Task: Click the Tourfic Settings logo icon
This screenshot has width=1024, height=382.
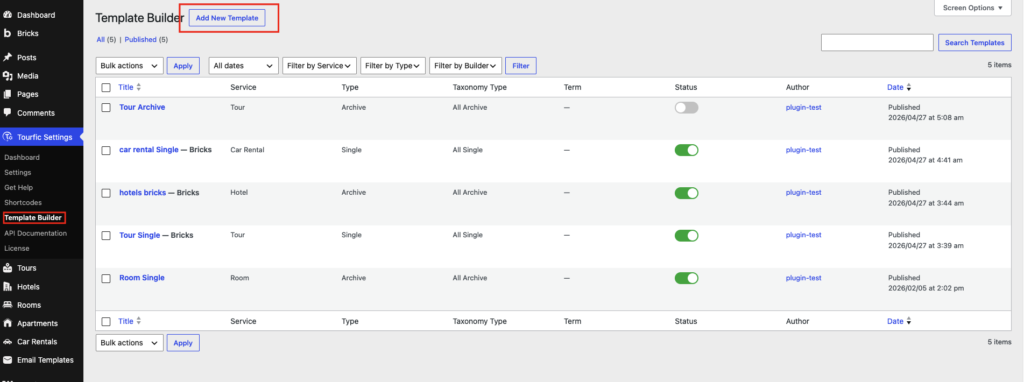Action: pos(8,136)
